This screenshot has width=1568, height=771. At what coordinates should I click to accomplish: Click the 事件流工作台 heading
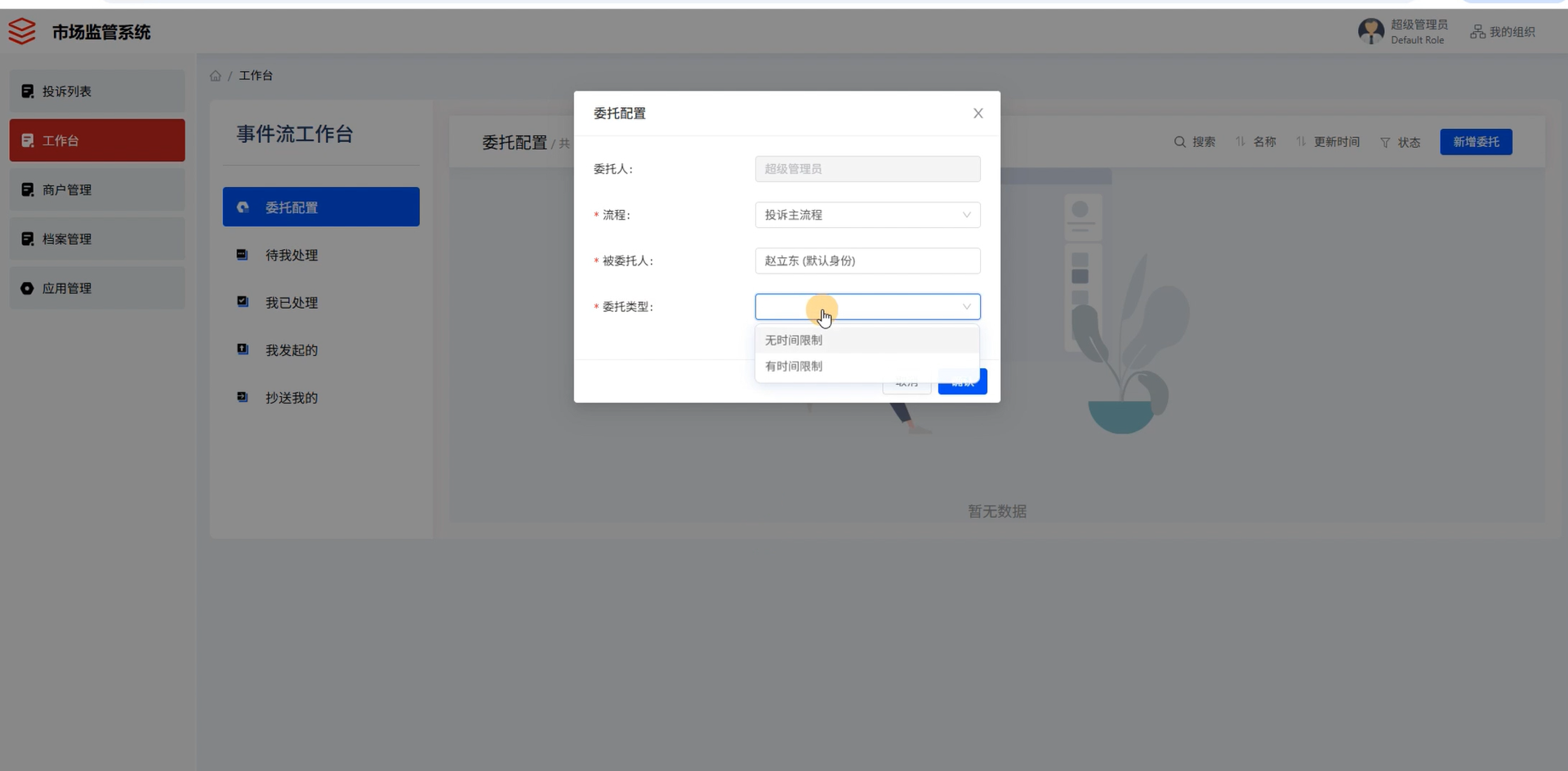coord(295,134)
